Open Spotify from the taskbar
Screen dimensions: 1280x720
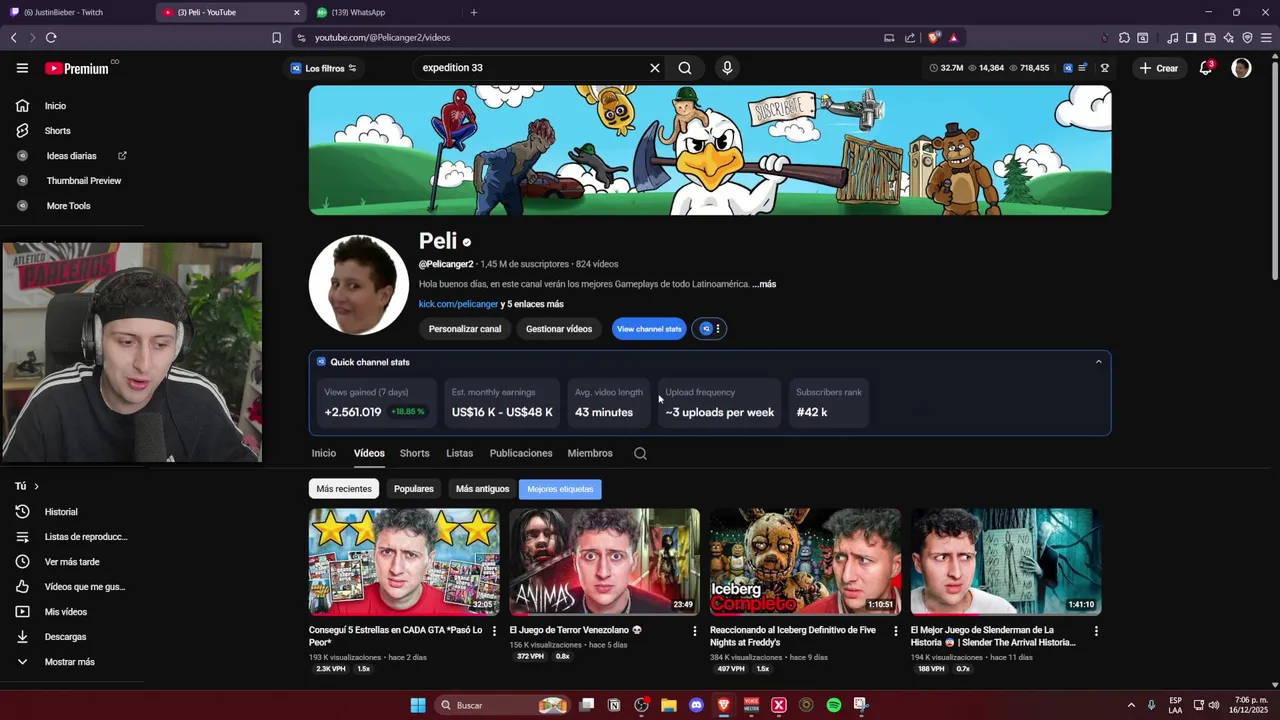coord(834,705)
